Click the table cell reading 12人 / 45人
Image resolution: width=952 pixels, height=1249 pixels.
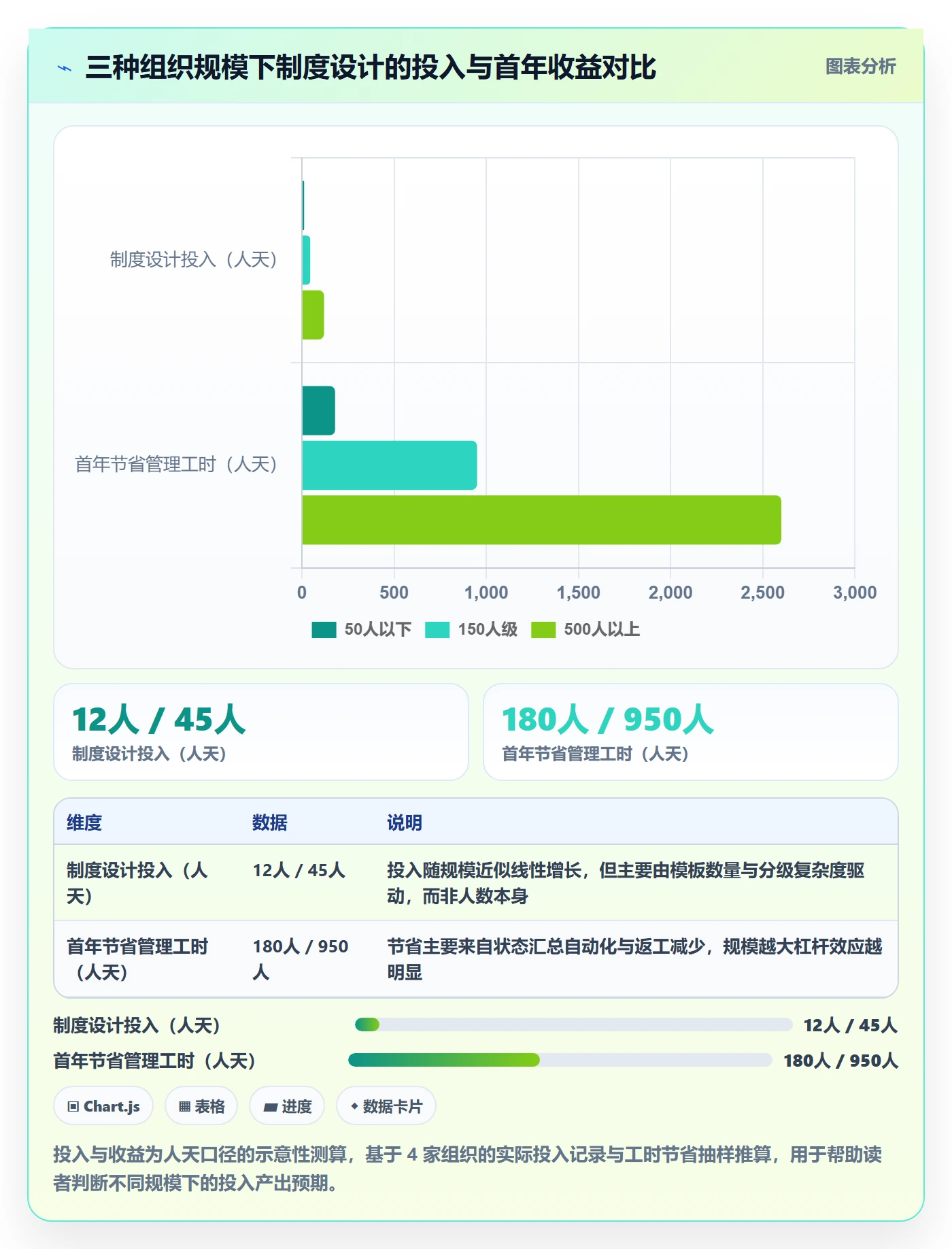pyautogui.click(x=299, y=870)
